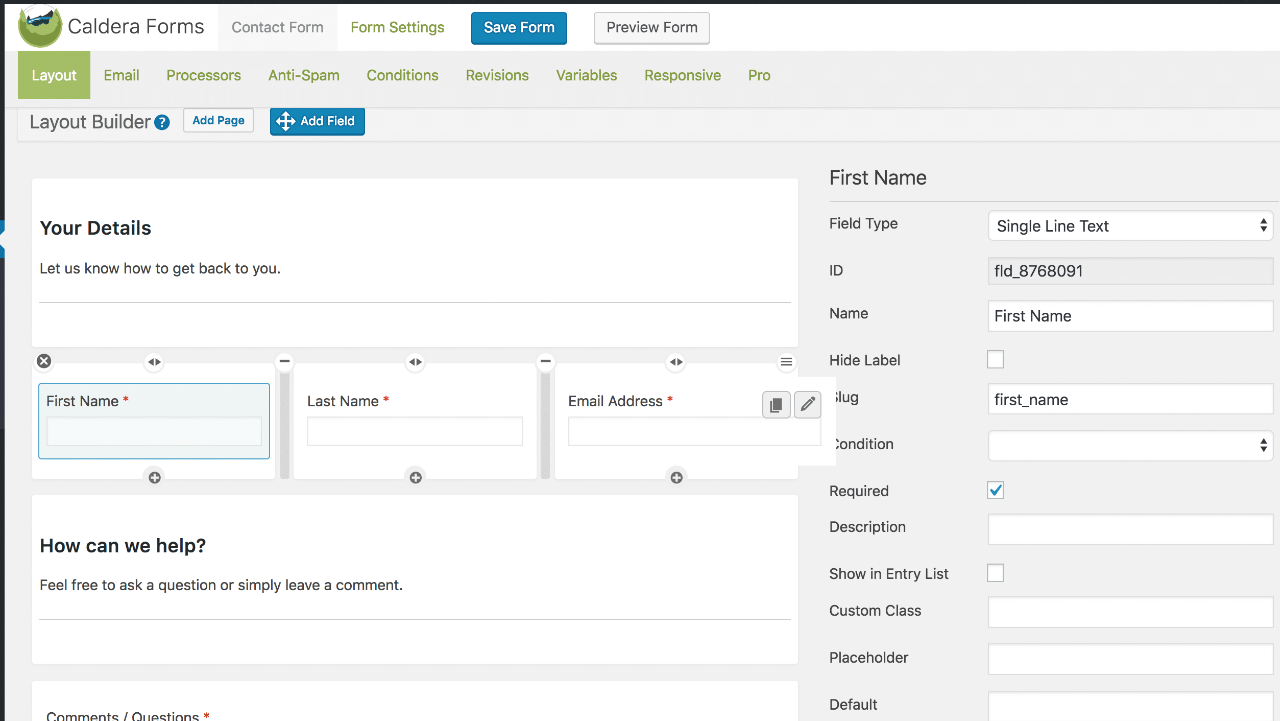The height and width of the screenshot is (721, 1280).
Task: Uncheck the Required checkbox
Action: tap(995, 490)
